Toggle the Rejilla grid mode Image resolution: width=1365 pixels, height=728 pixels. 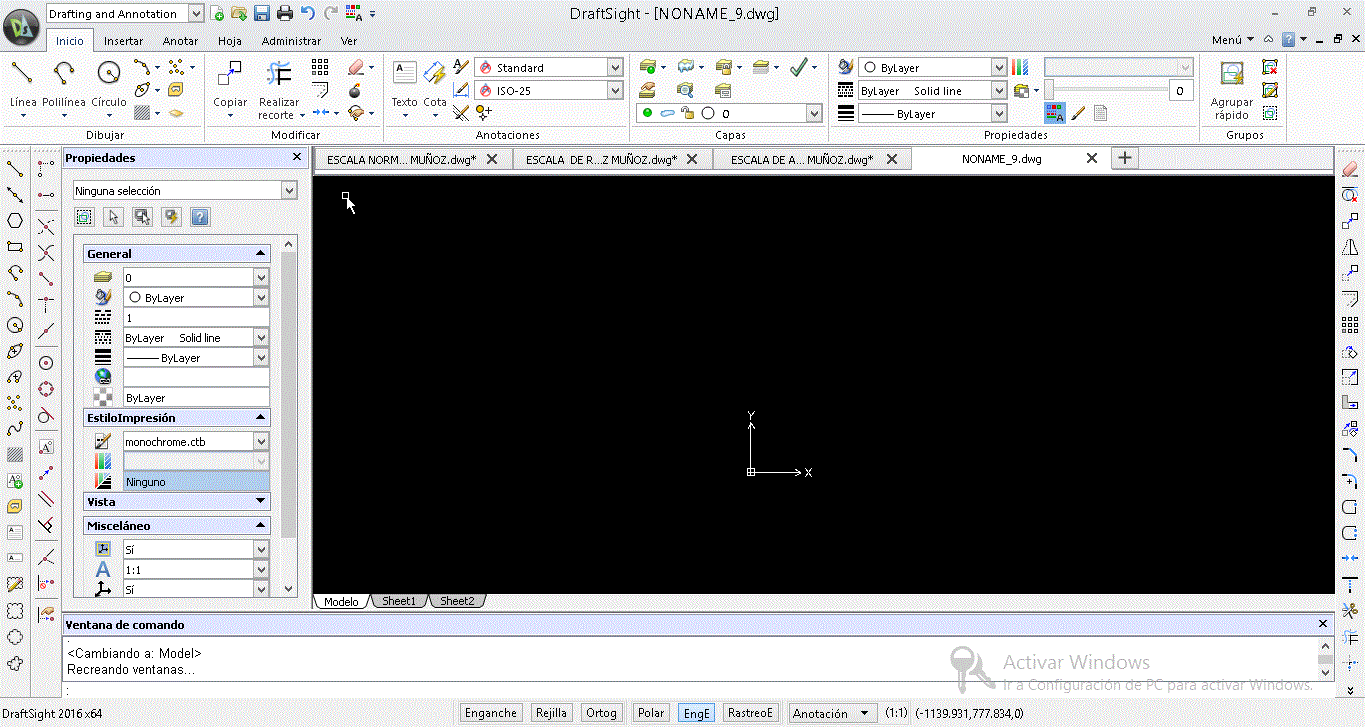[551, 713]
